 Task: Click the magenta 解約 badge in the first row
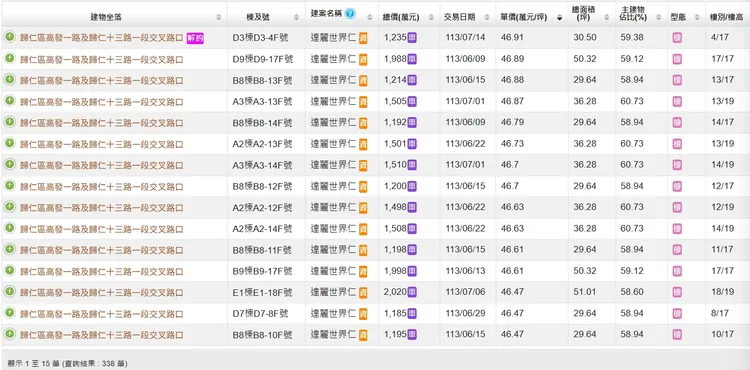[195, 39]
